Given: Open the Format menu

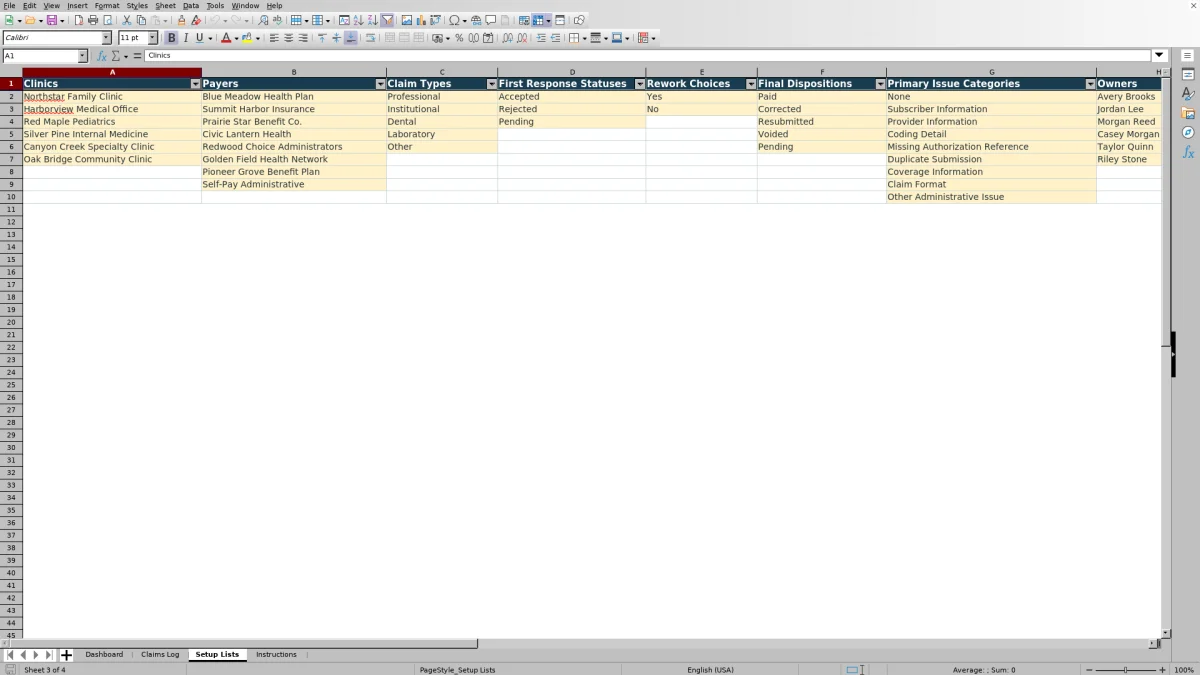Looking at the screenshot, I should [x=107, y=6].
